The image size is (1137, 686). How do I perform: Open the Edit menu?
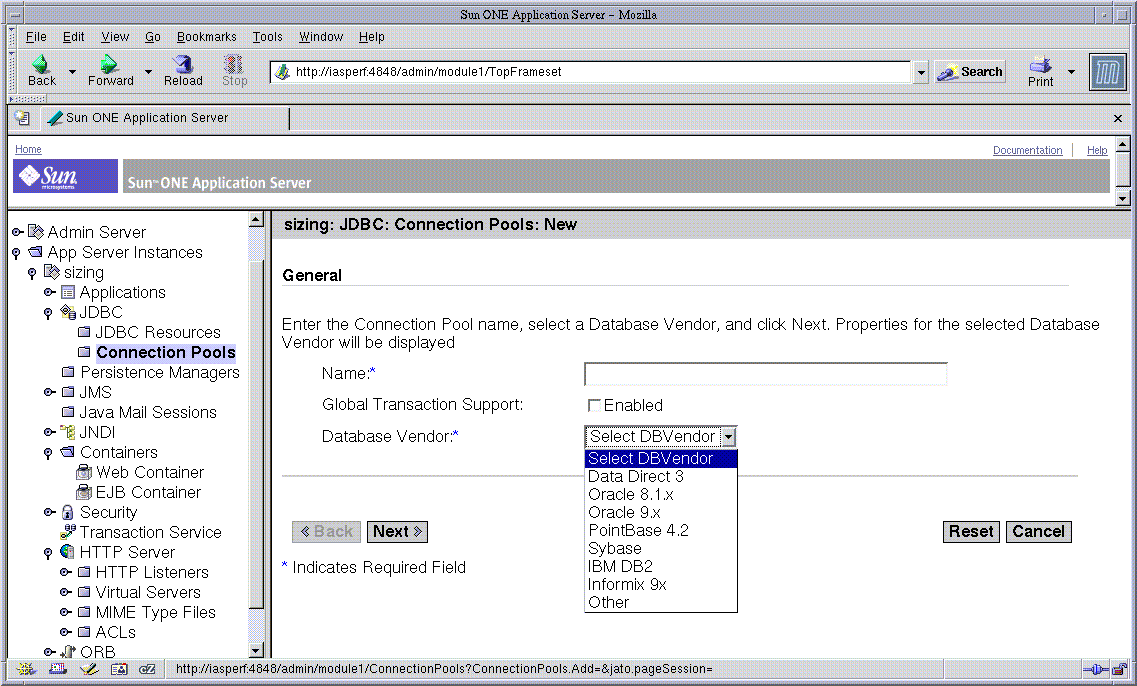point(73,36)
